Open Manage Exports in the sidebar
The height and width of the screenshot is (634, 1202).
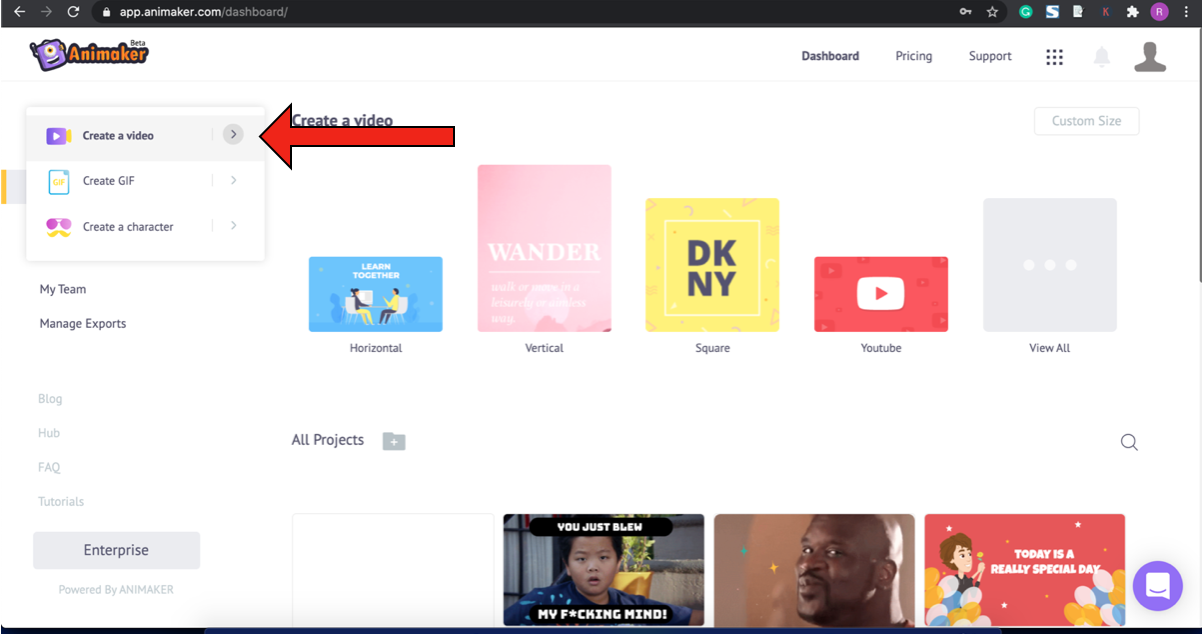click(83, 323)
